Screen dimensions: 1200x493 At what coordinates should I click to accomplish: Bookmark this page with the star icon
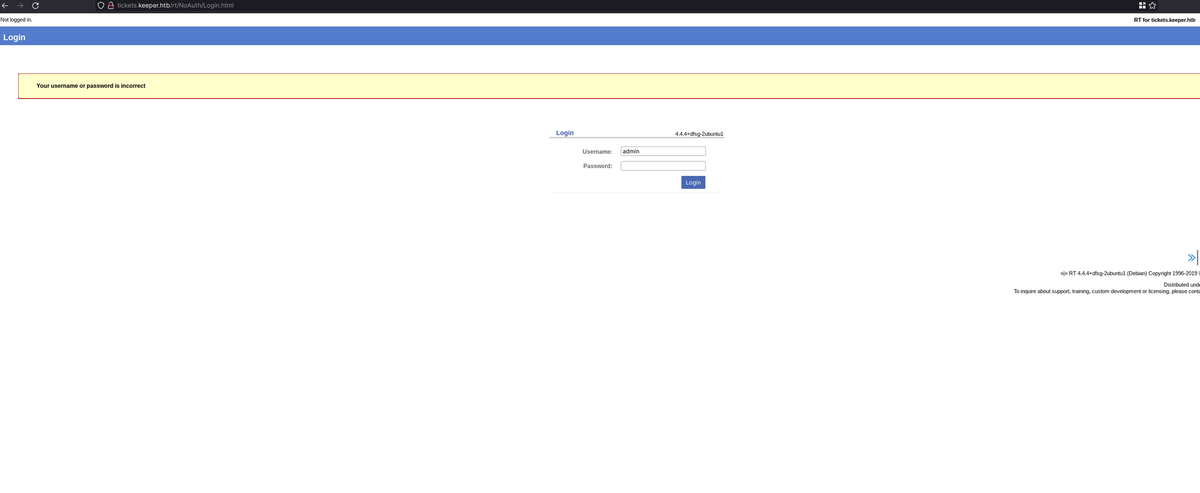point(1153,6)
